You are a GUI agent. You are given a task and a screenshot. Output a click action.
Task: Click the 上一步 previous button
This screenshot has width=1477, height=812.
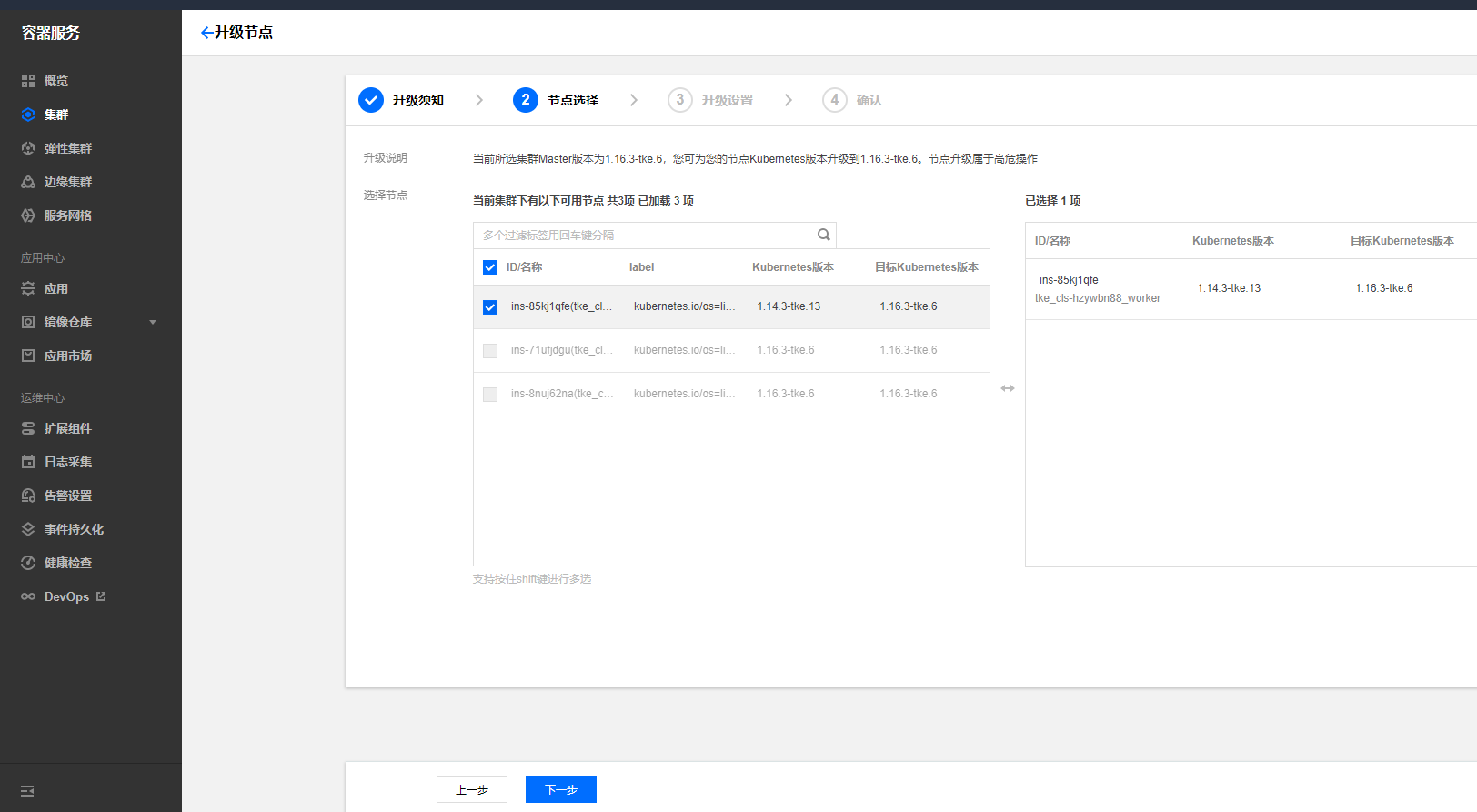(x=472, y=789)
